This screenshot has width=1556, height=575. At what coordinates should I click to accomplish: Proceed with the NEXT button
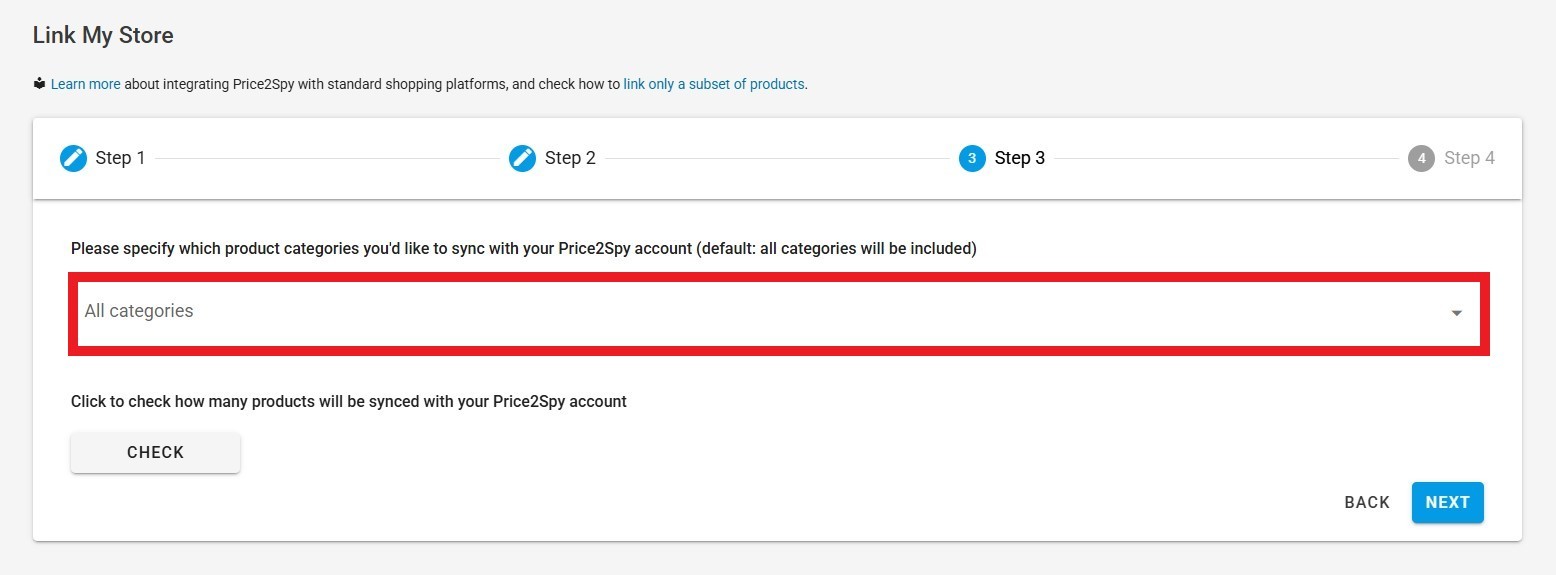[x=1447, y=502]
